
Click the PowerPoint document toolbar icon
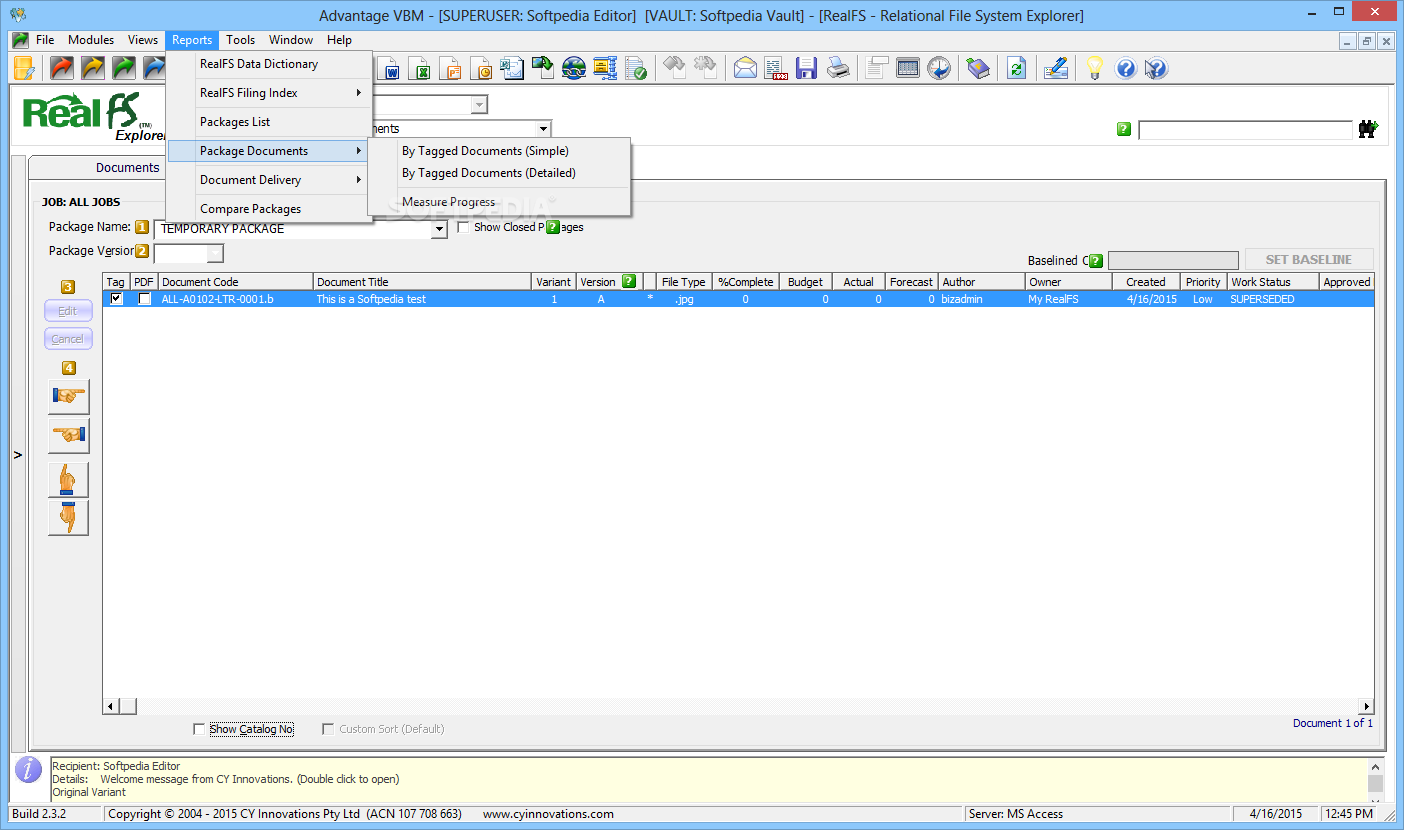tap(452, 69)
